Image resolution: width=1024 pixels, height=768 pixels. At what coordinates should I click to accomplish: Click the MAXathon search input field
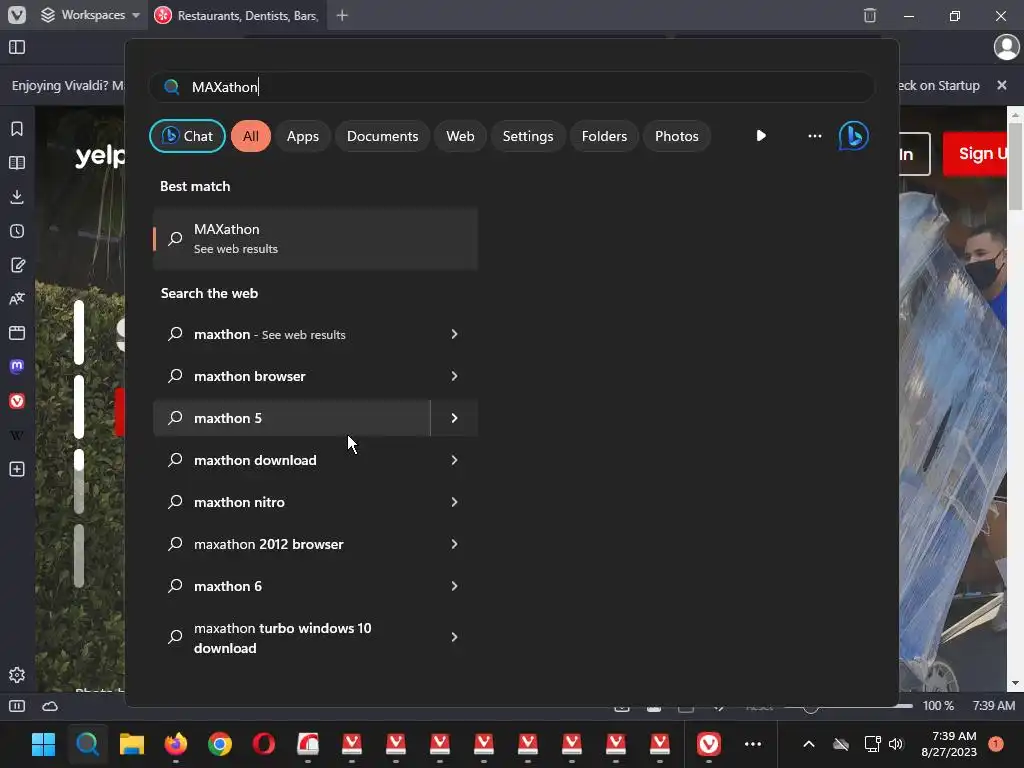[x=511, y=87]
